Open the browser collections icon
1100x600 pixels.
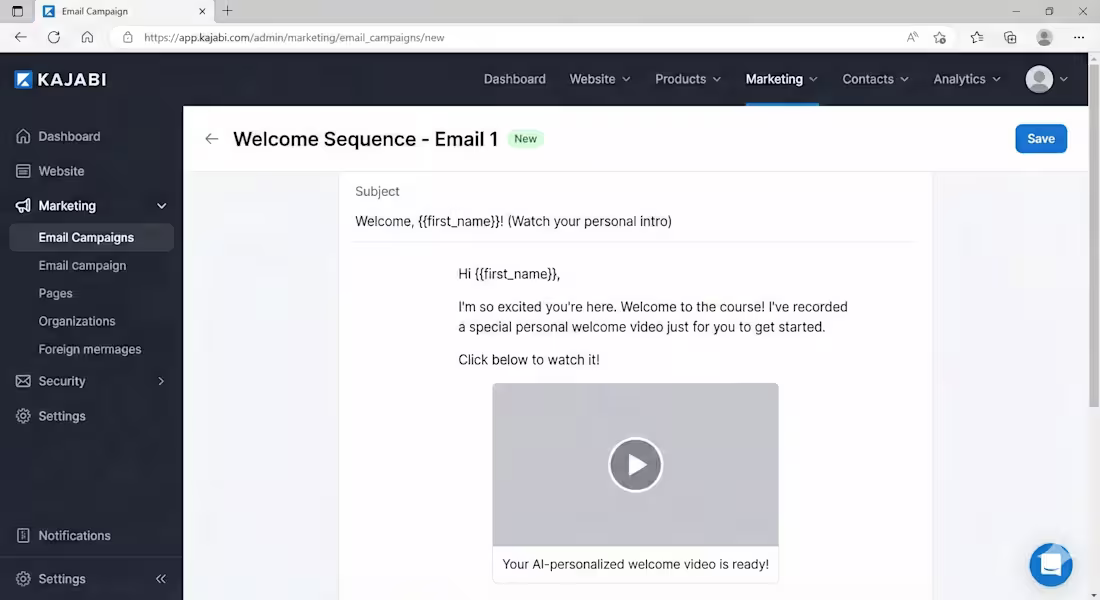pyautogui.click(x=1010, y=37)
